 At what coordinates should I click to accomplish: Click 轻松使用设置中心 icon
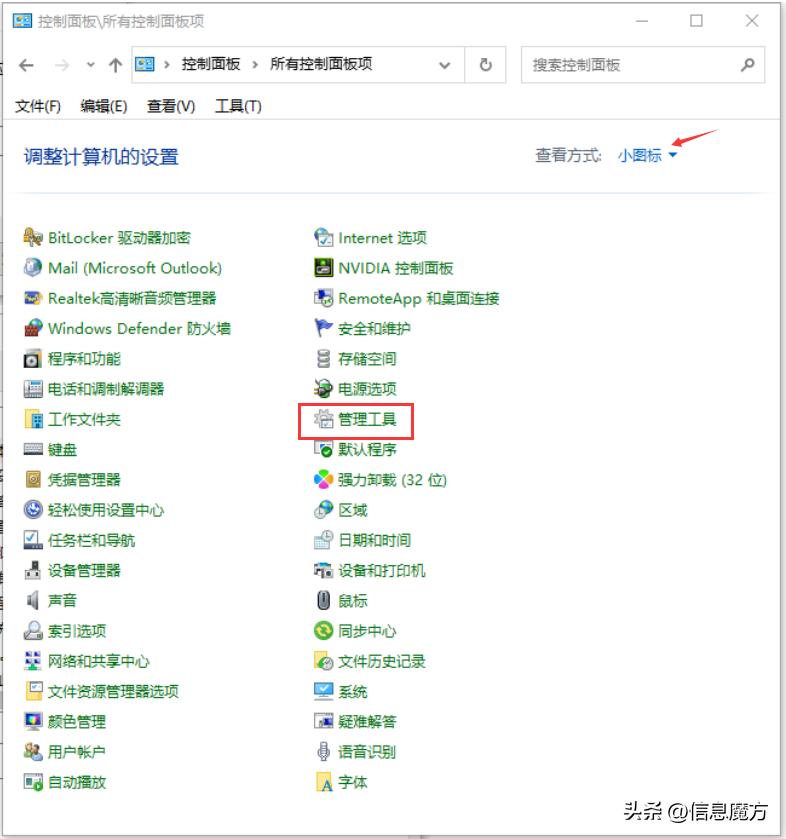click(33, 509)
